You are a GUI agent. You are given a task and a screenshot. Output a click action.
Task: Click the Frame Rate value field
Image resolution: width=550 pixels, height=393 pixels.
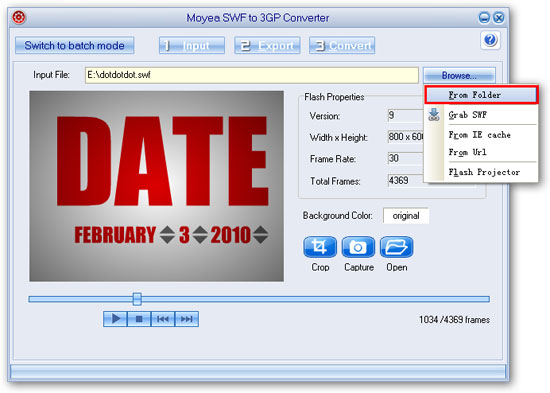pyautogui.click(x=405, y=158)
